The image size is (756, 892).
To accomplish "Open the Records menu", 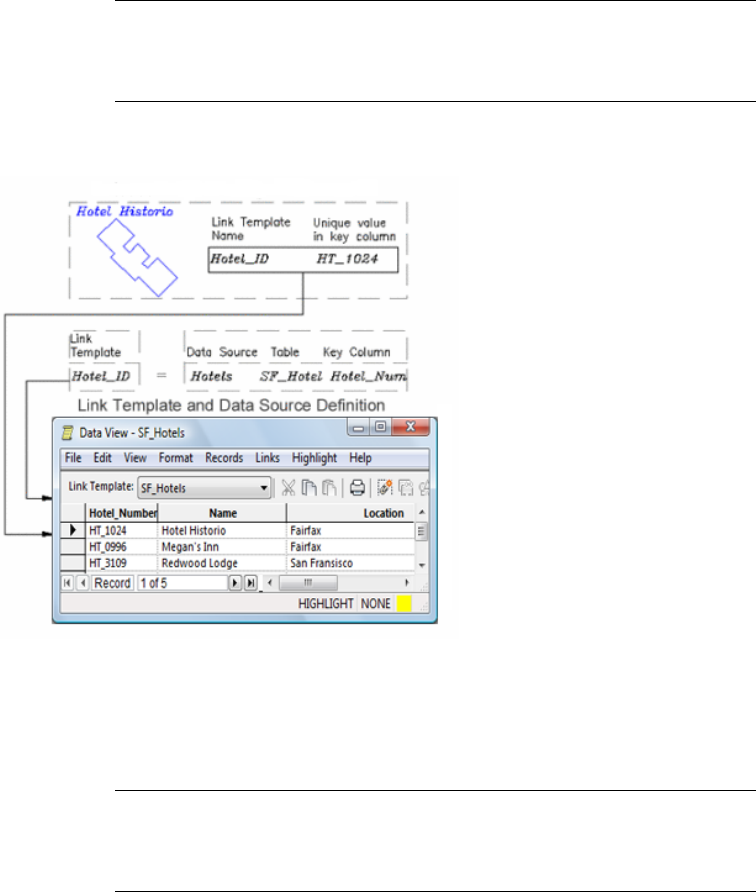I will coord(224,458).
